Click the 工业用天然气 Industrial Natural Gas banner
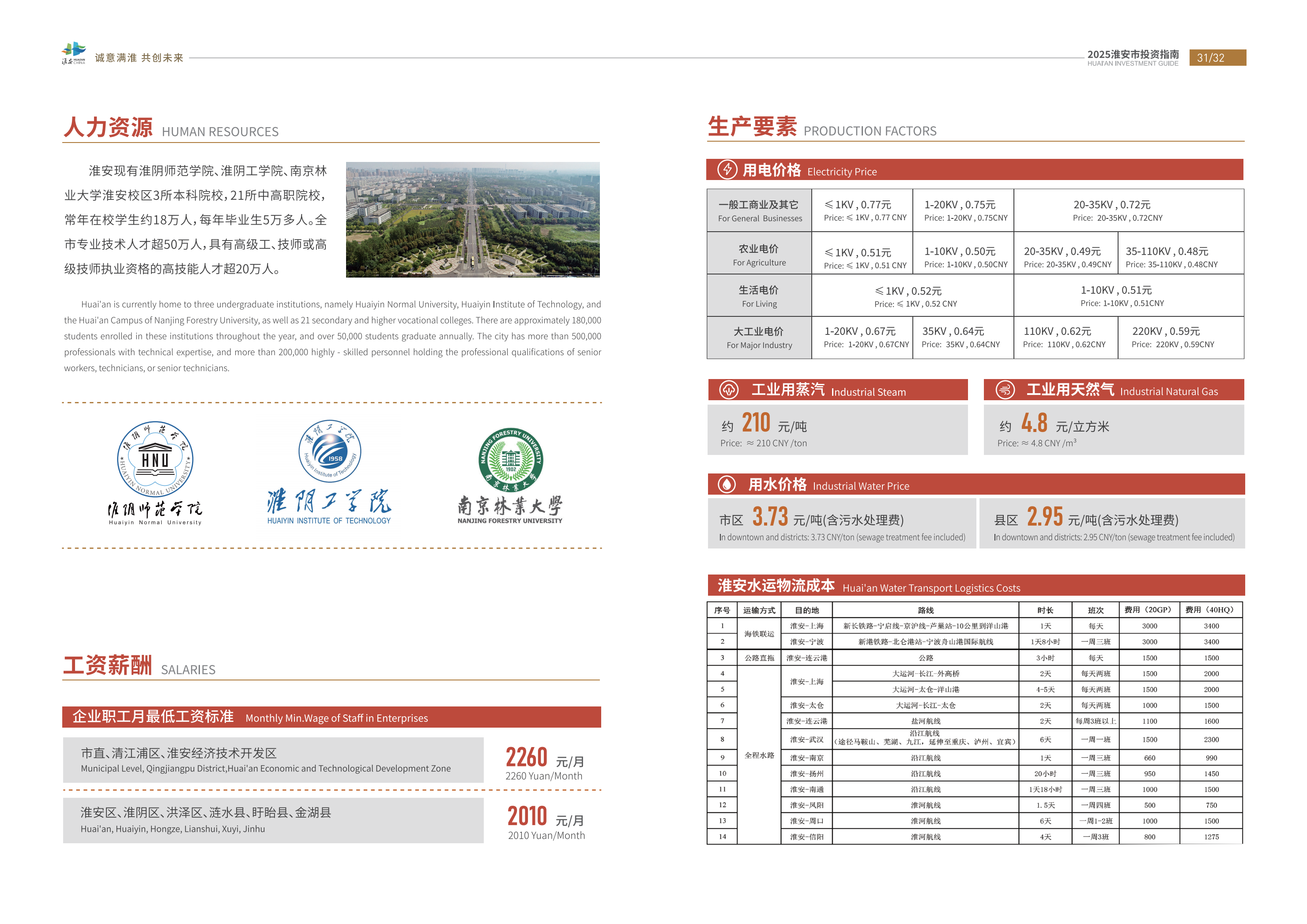The image size is (1307, 924). click(x=1114, y=390)
